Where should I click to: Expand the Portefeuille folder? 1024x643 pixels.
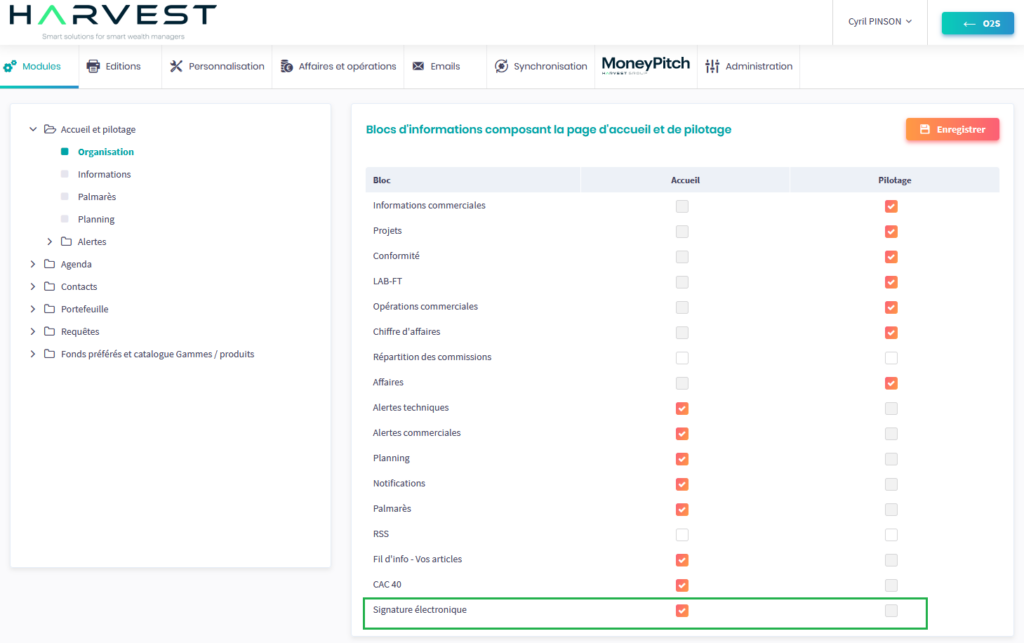pos(33,309)
